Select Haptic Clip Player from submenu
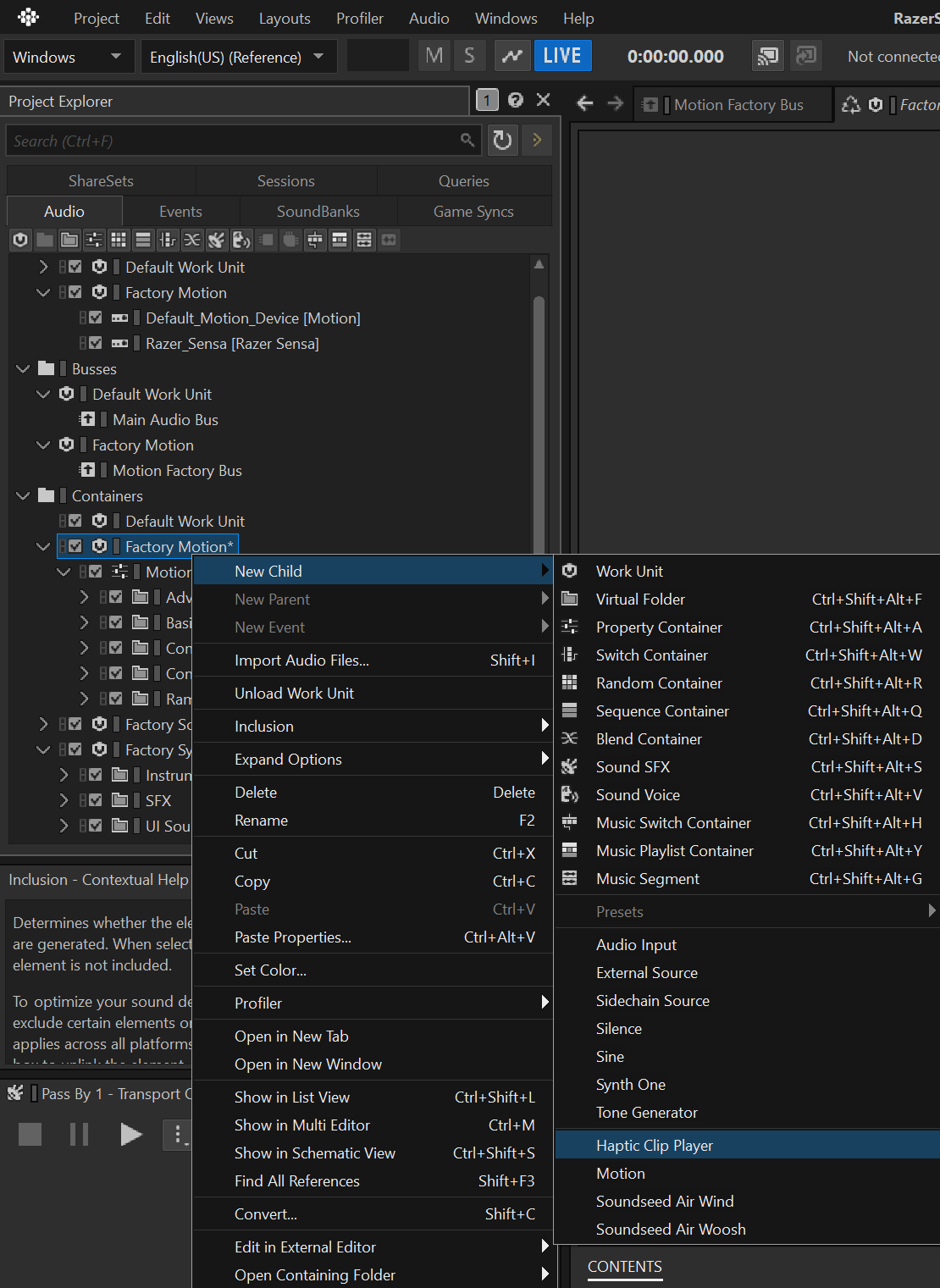Screen dimensions: 940x1288 click(747, 1145)
